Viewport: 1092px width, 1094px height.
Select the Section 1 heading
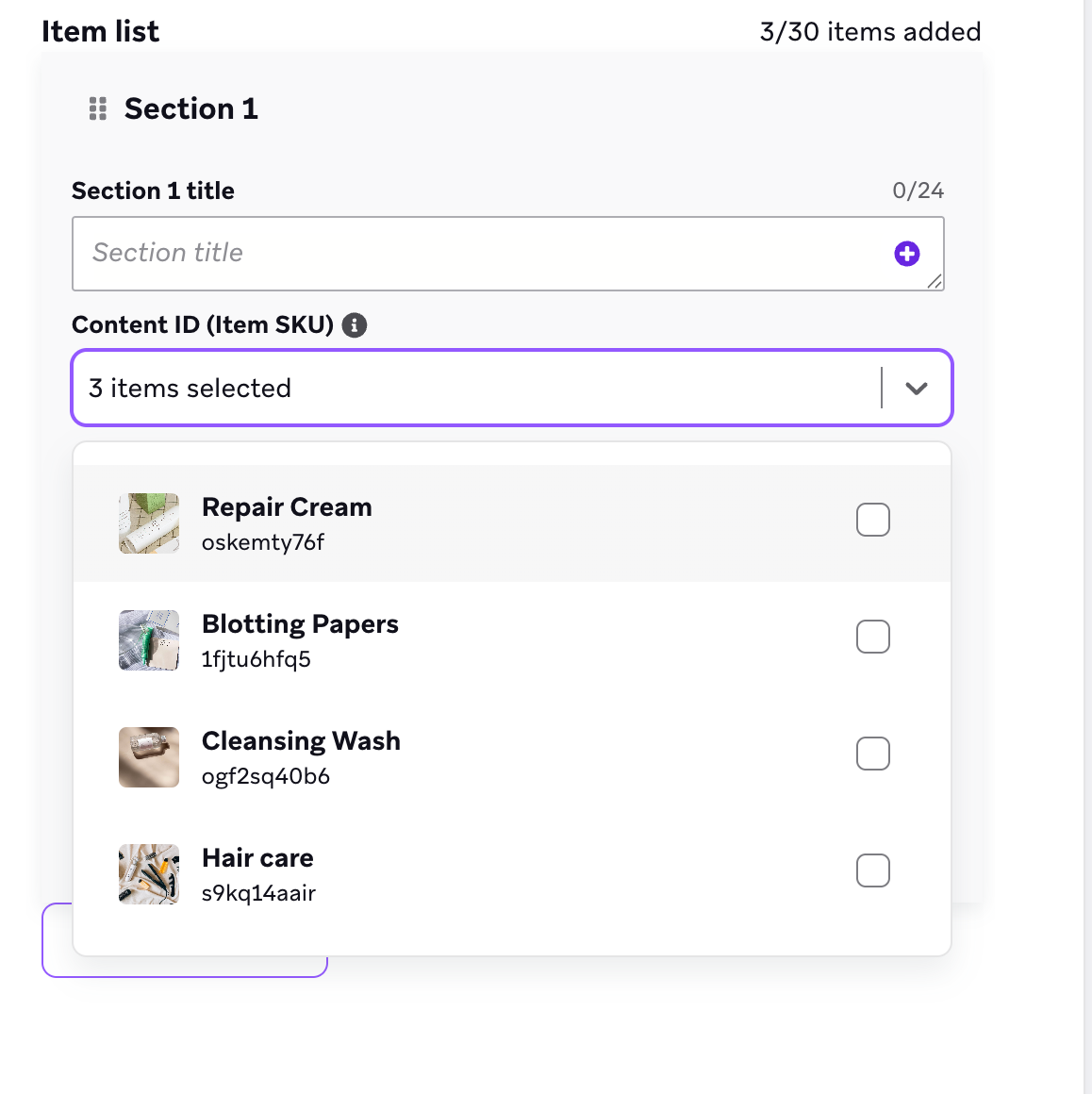click(x=190, y=108)
